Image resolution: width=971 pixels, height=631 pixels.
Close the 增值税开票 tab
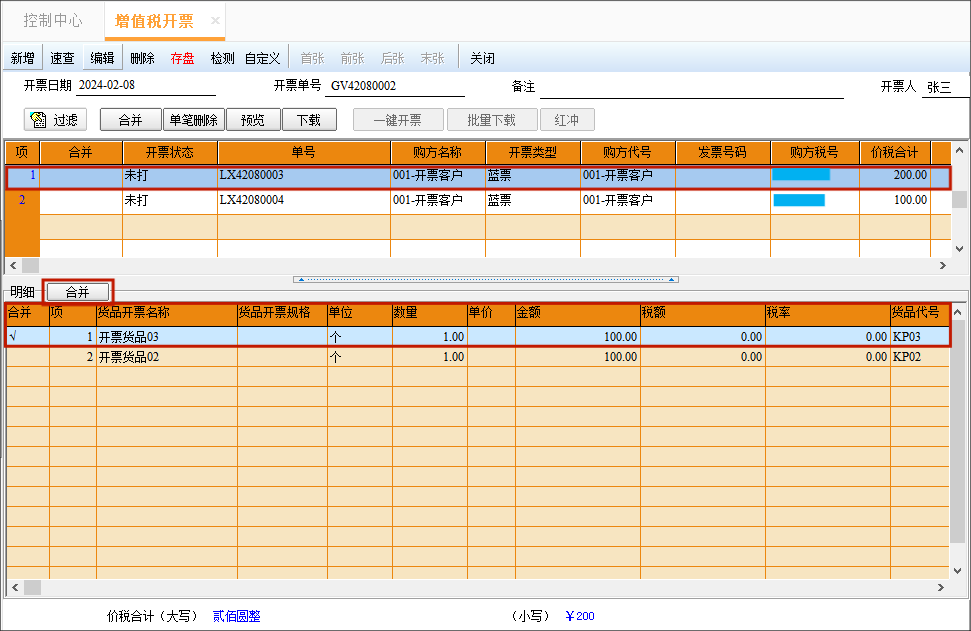coord(215,20)
